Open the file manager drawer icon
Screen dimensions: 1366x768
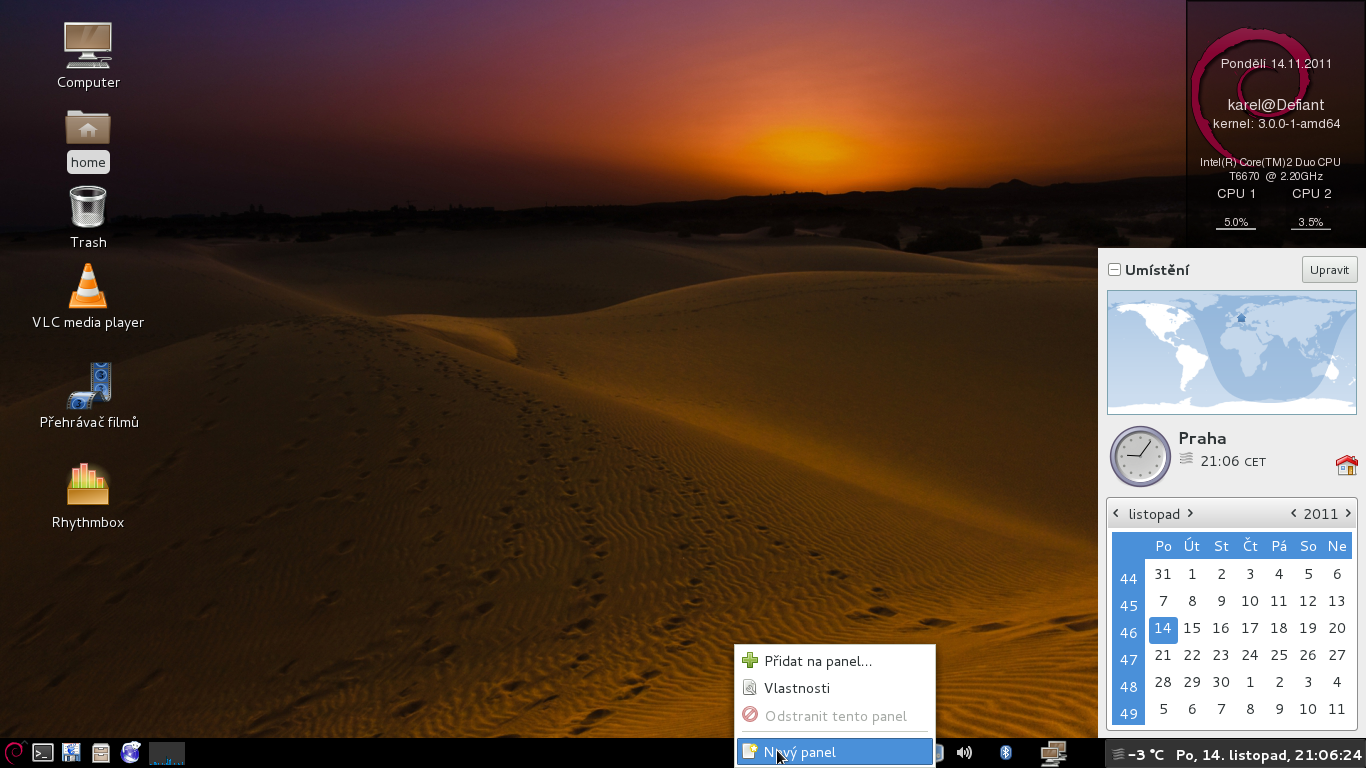[101, 753]
